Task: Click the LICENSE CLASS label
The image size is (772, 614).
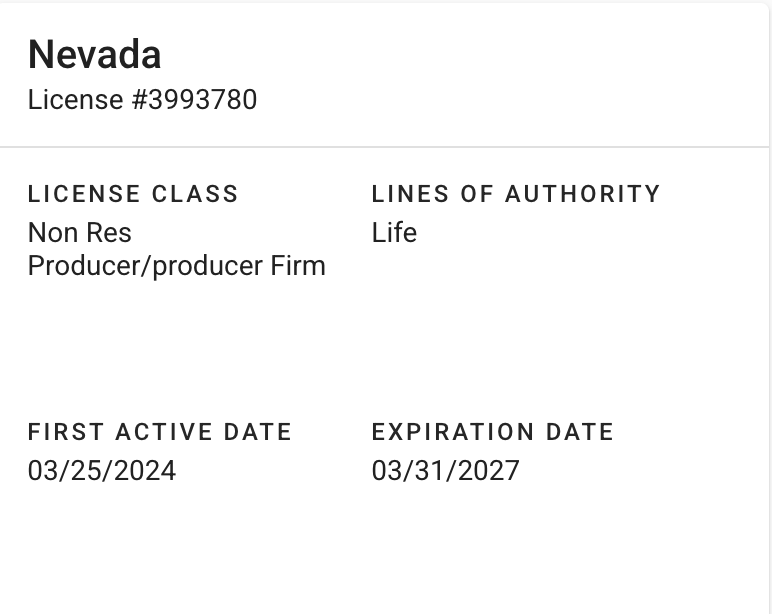Action: point(133,194)
